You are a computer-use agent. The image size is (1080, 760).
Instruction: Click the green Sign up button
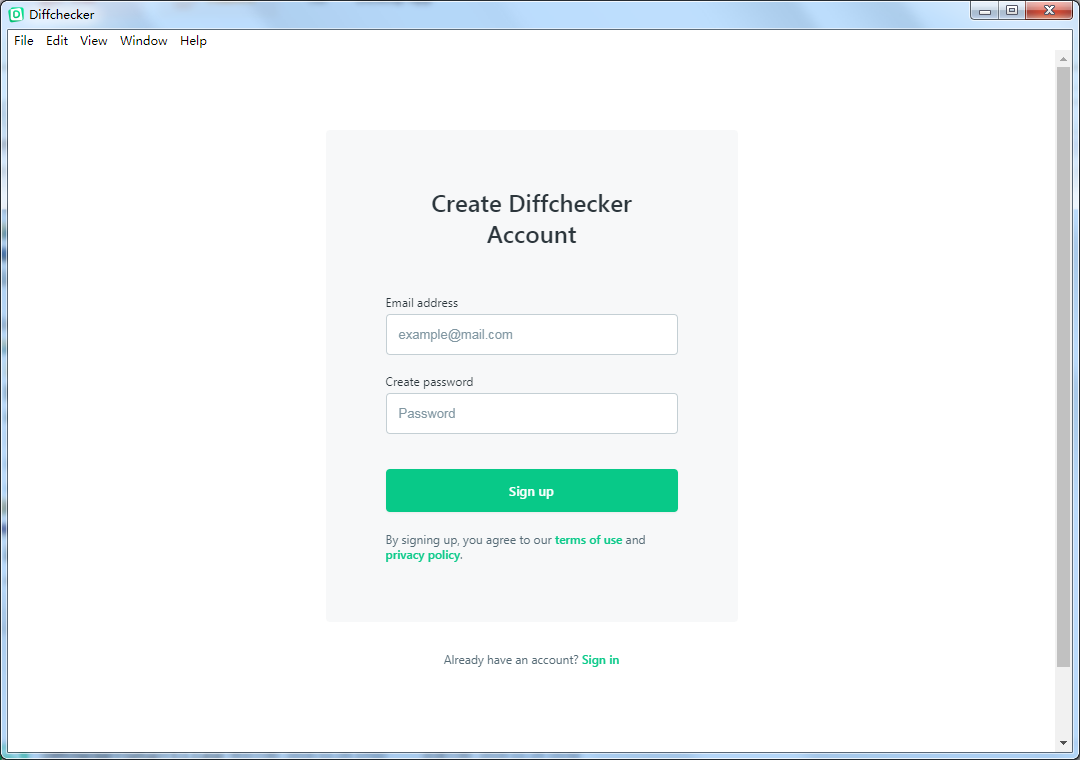coord(532,491)
